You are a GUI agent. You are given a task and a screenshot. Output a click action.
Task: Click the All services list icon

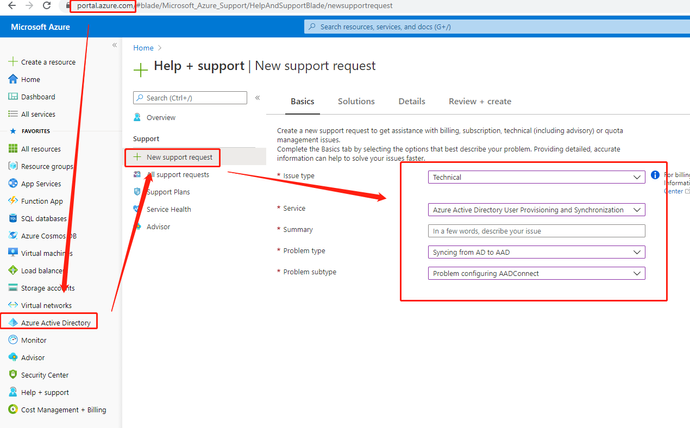pyautogui.click(x=13, y=114)
